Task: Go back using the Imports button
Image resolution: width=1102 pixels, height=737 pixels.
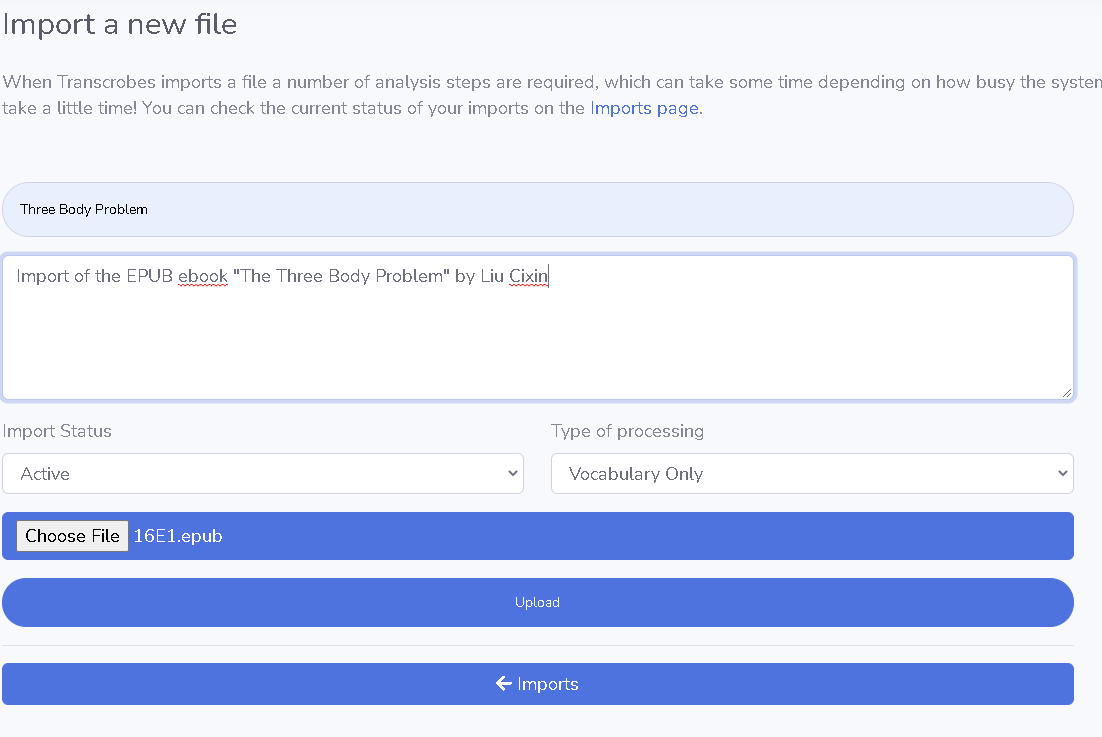Action: coord(538,684)
